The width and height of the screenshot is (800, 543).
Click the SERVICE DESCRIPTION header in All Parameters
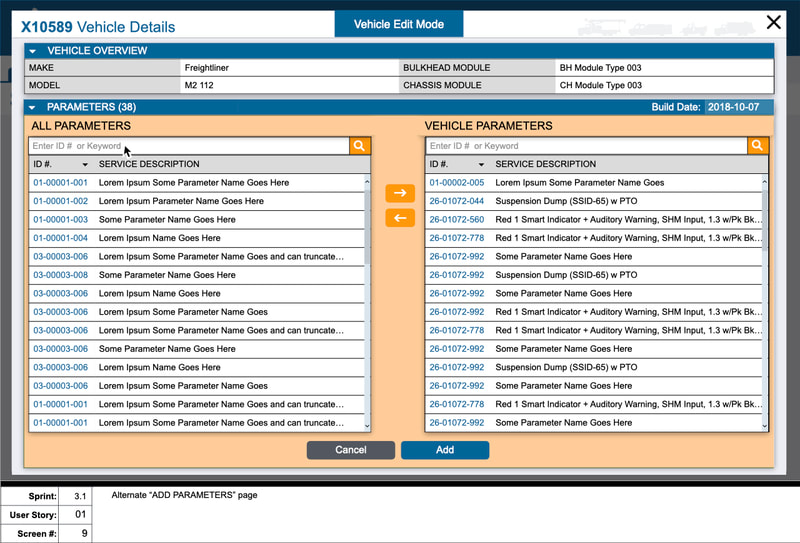click(149, 164)
